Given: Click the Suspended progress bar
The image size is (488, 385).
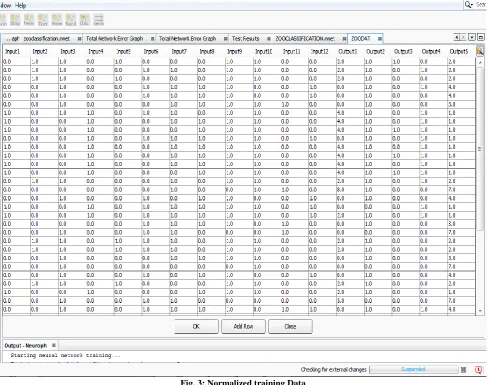Looking at the screenshot, I should pos(413,369).
